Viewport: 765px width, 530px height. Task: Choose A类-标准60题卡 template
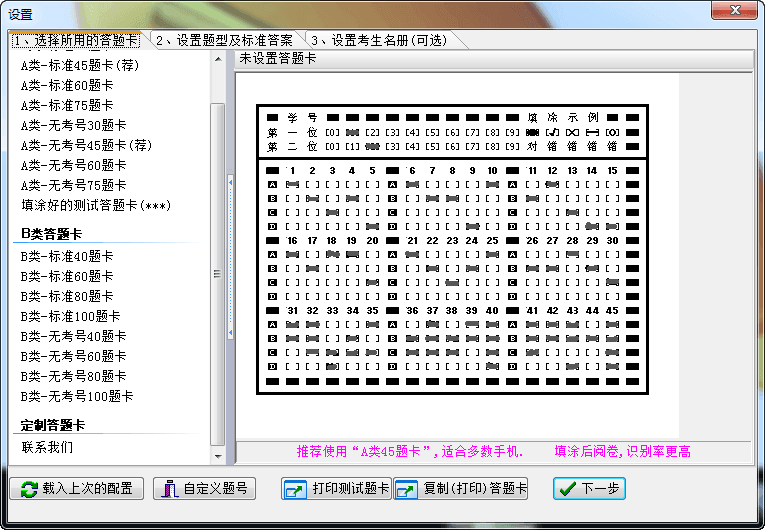pos(67,85)
